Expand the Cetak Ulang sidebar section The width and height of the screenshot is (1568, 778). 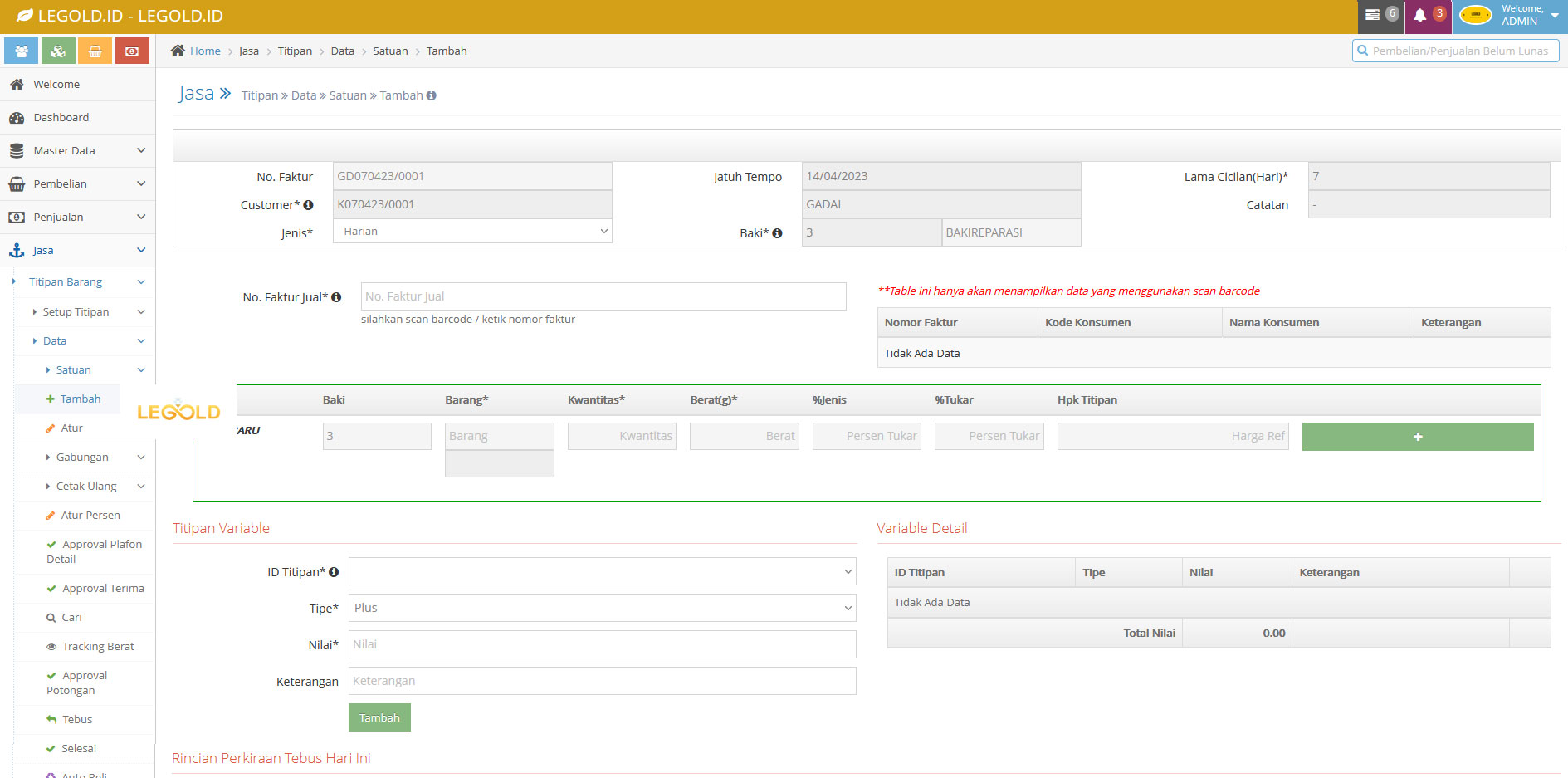85,486
